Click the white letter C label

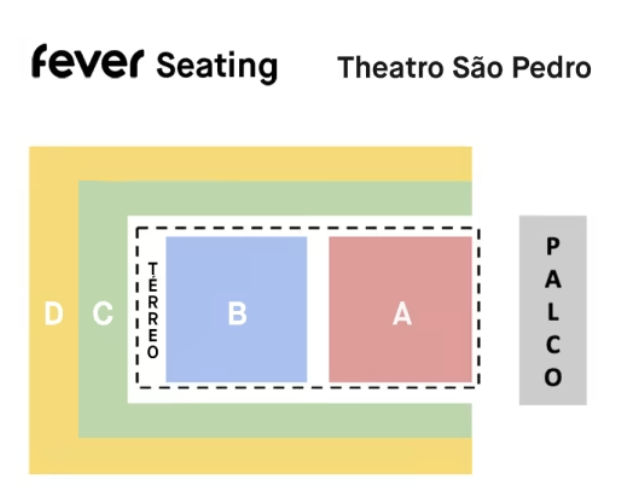pos(102,314)
